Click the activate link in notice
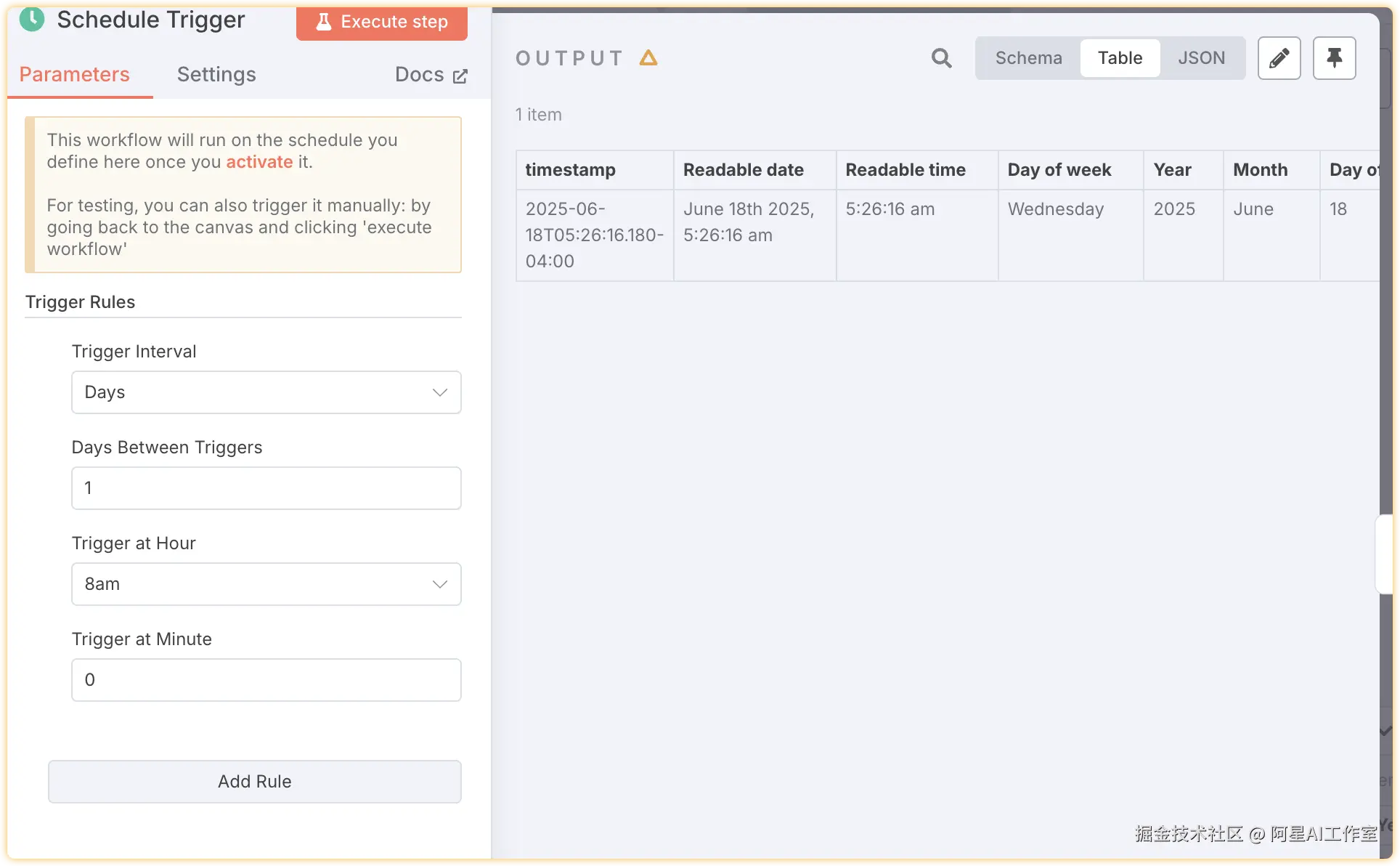This screenshot has height=866, width=1400. [259, 162]
